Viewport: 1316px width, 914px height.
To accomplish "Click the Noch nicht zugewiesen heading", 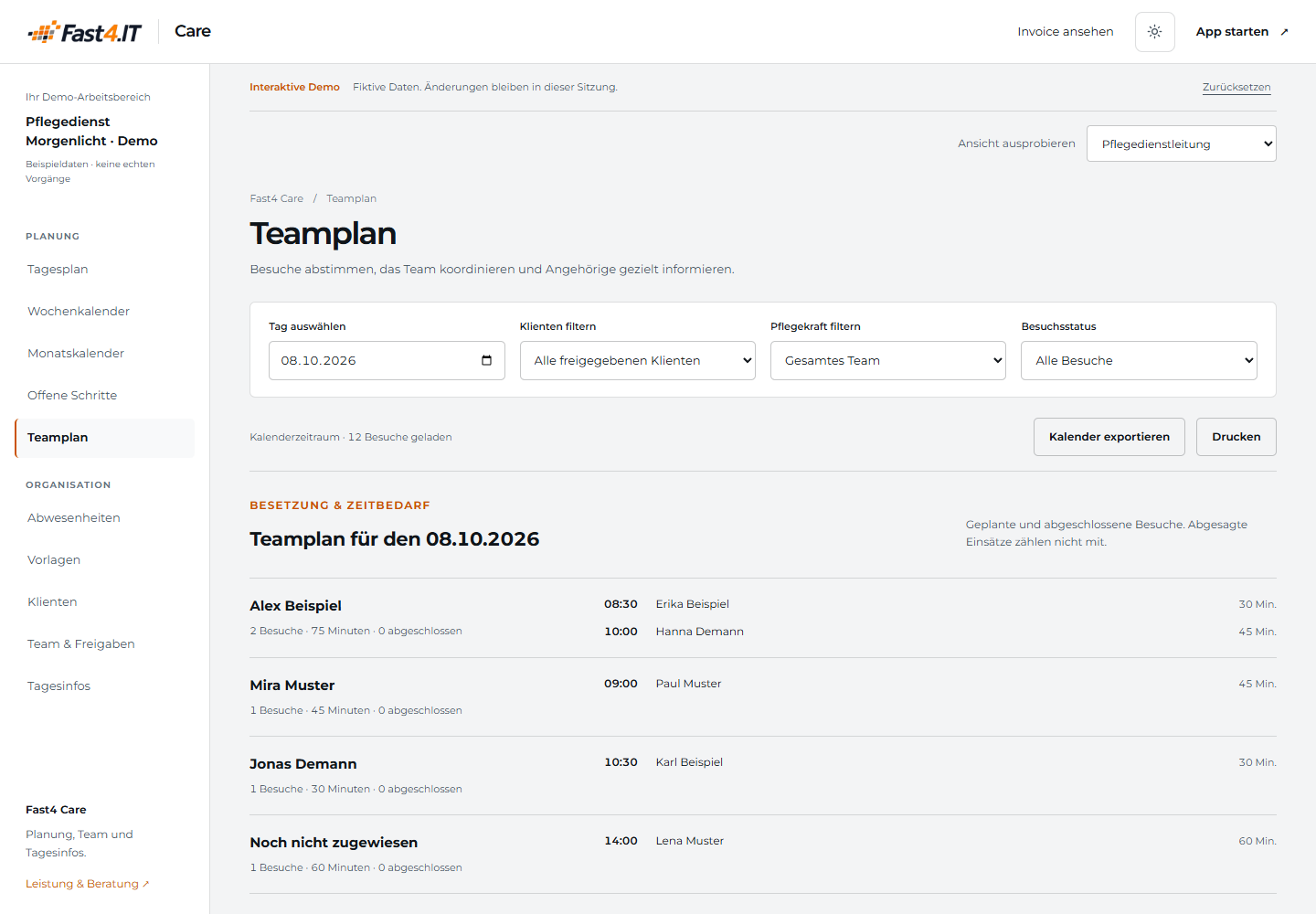I will pos(334,843).
